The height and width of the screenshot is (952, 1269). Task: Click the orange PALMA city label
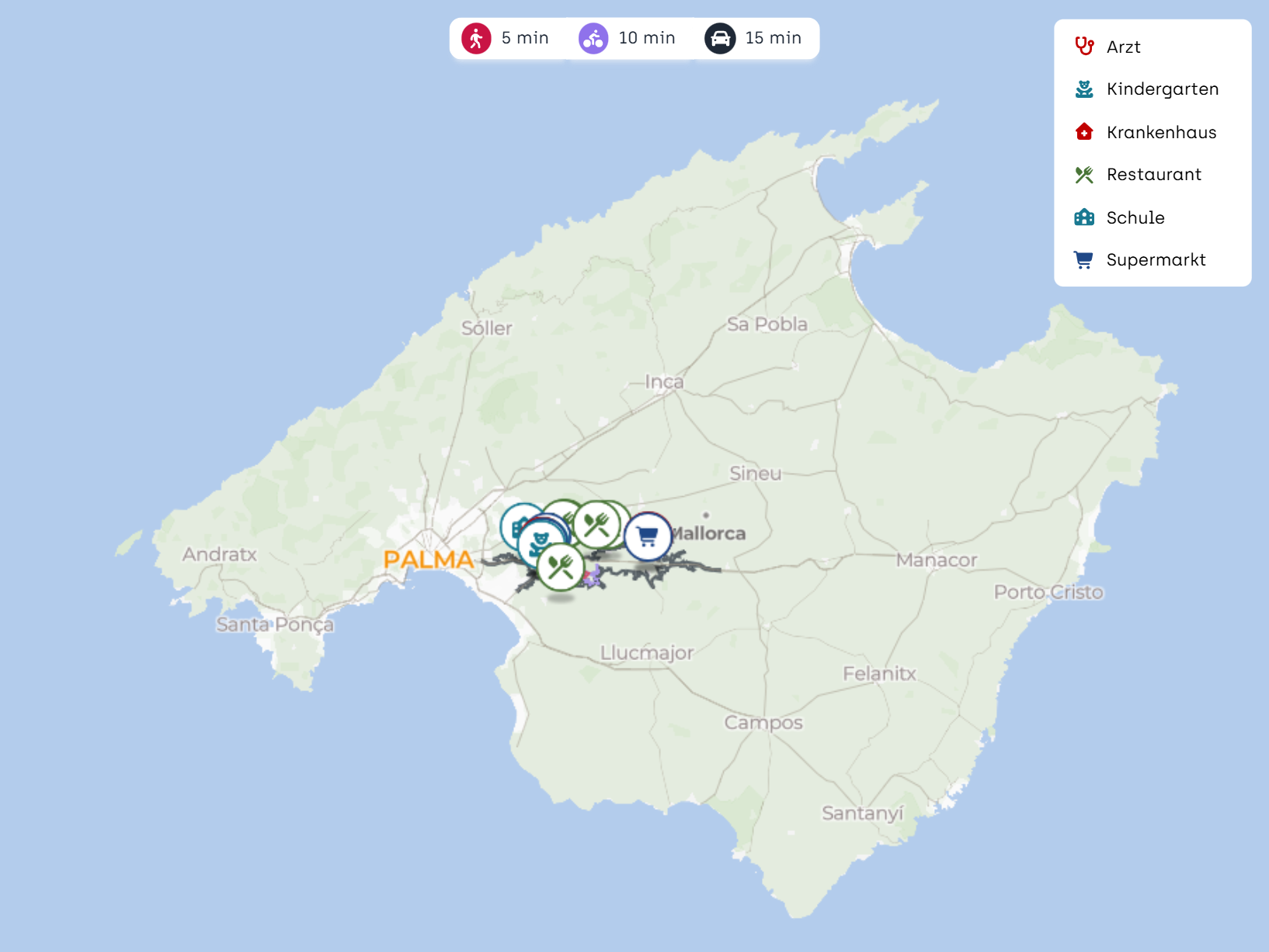point(428,559)
